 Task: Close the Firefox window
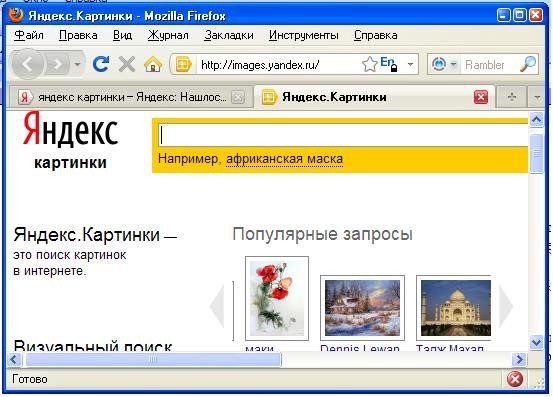[x=536, y=16]
